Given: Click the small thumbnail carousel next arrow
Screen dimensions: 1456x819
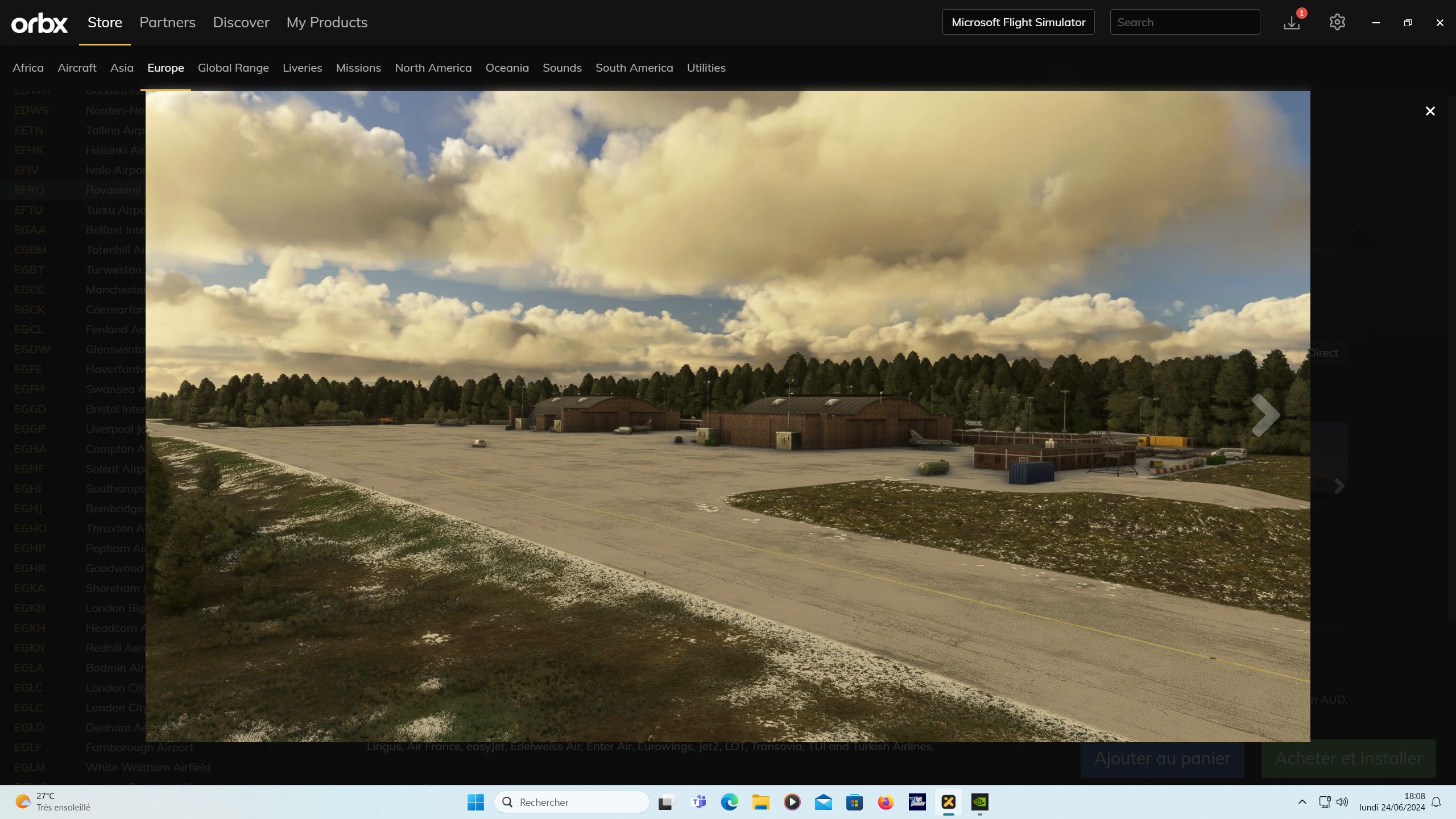Looking at the screenshot, I should click(1339, 486).
